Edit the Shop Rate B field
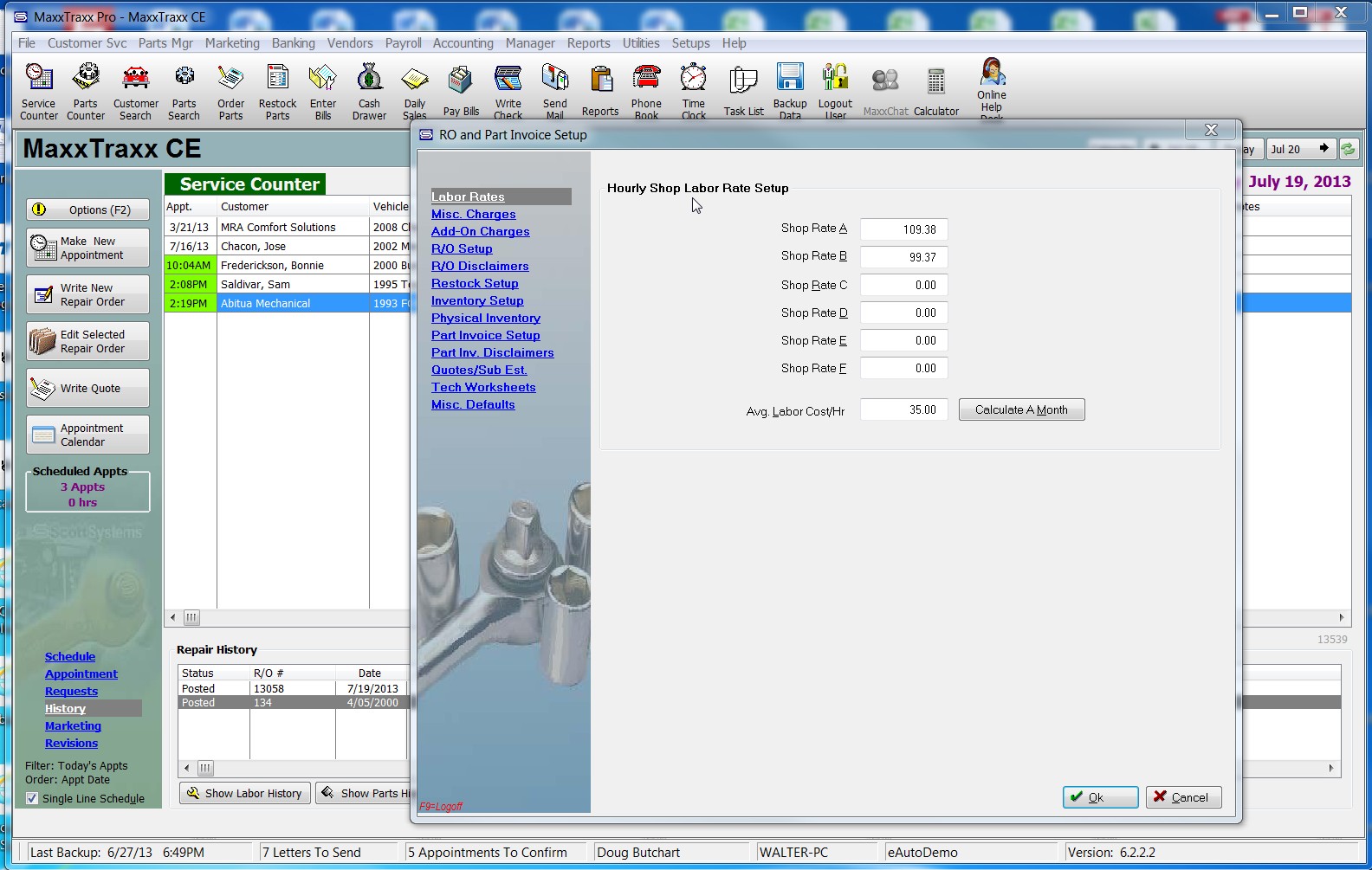 [x=903, y=257]
